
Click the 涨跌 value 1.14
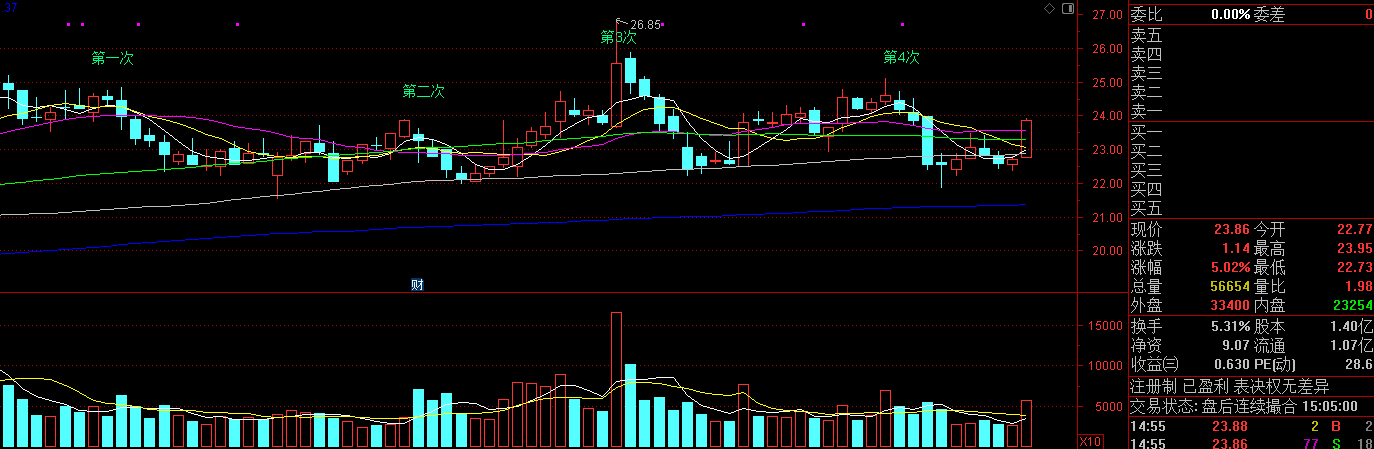pyautogui.click(x=1237, y=249)
